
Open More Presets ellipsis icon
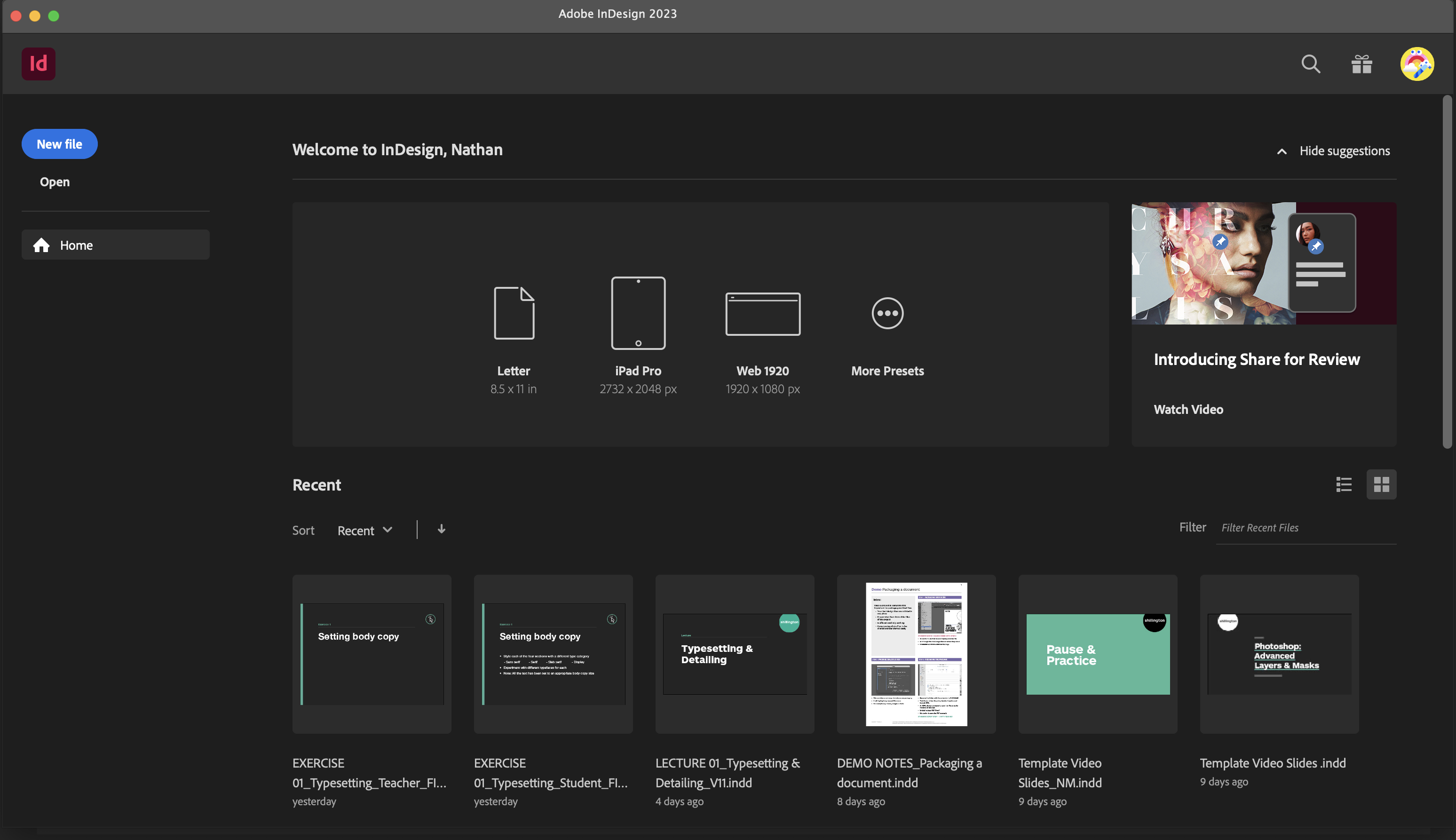click(x=887, y=313)
